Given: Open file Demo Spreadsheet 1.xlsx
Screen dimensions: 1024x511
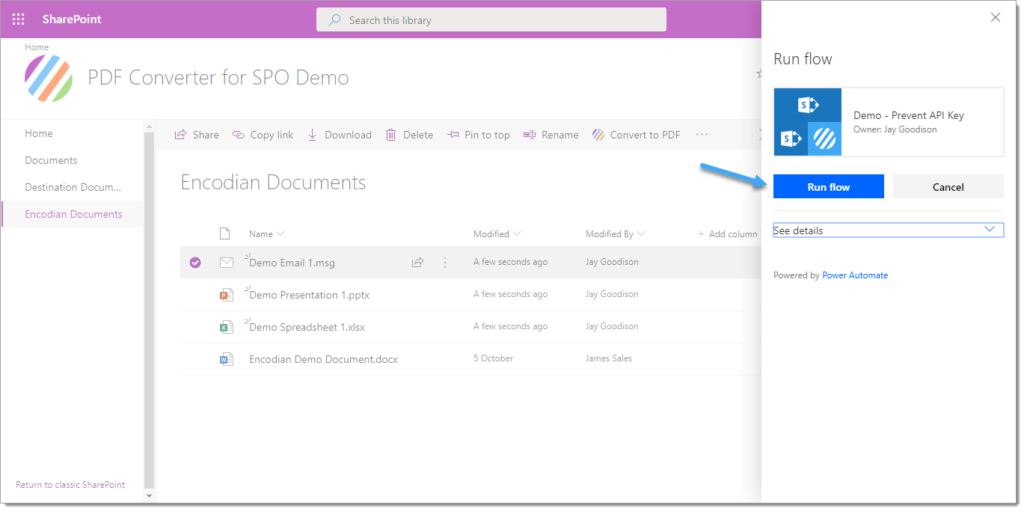Looking at the screenshot, I should [306, 327].
